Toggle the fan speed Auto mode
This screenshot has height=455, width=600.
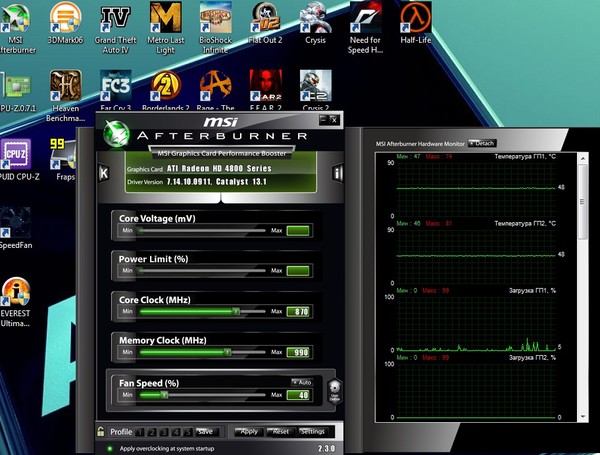[302, 382]
